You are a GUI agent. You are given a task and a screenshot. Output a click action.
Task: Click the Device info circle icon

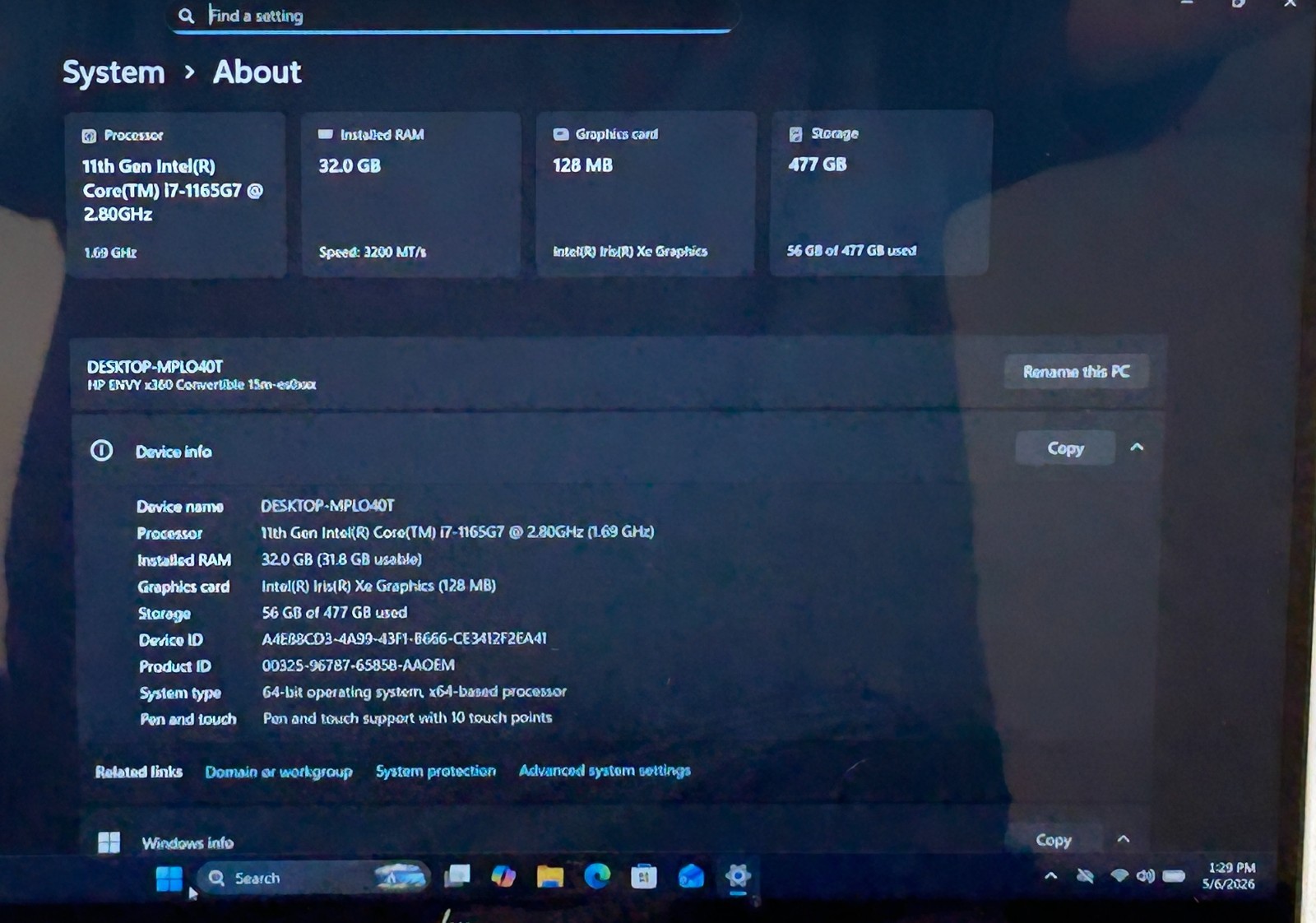point(101,451)
